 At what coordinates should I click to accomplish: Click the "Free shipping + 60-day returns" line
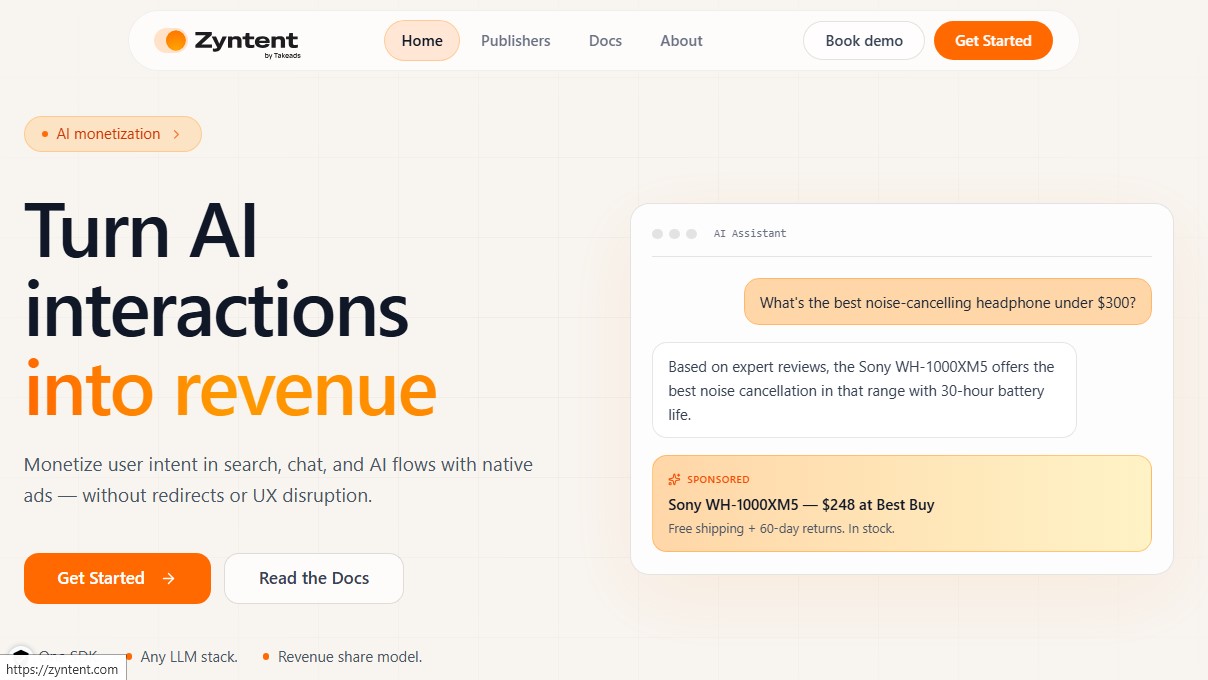point(781,528)
